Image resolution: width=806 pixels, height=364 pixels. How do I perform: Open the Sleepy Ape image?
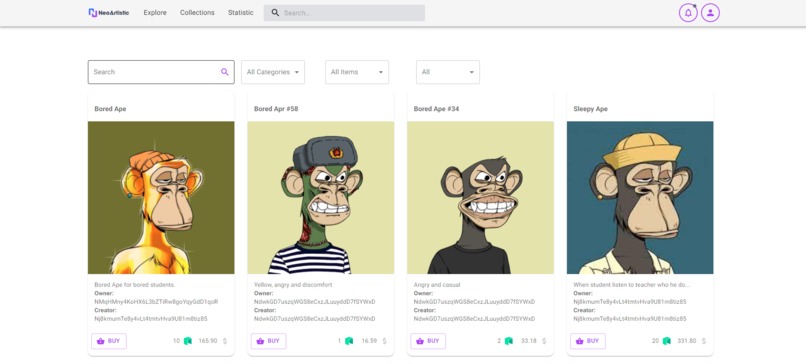[x=640, y=197]
